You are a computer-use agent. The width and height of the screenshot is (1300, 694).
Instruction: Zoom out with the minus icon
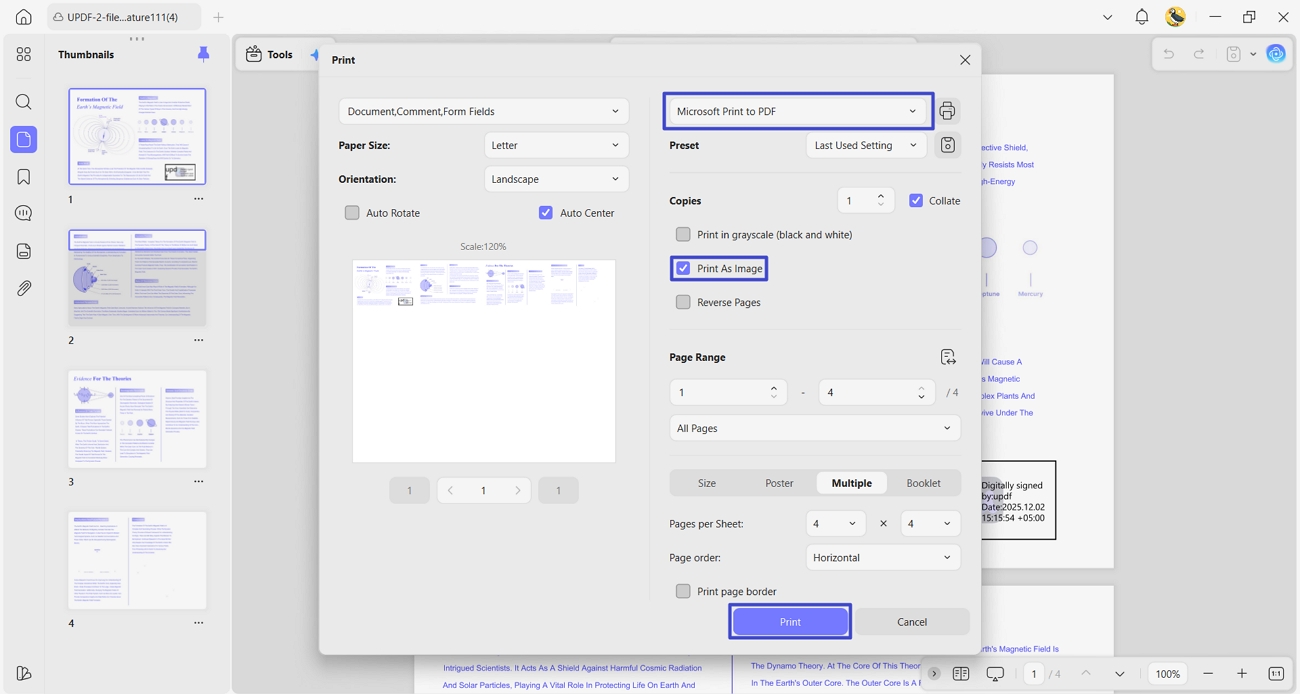[1208, 674]
